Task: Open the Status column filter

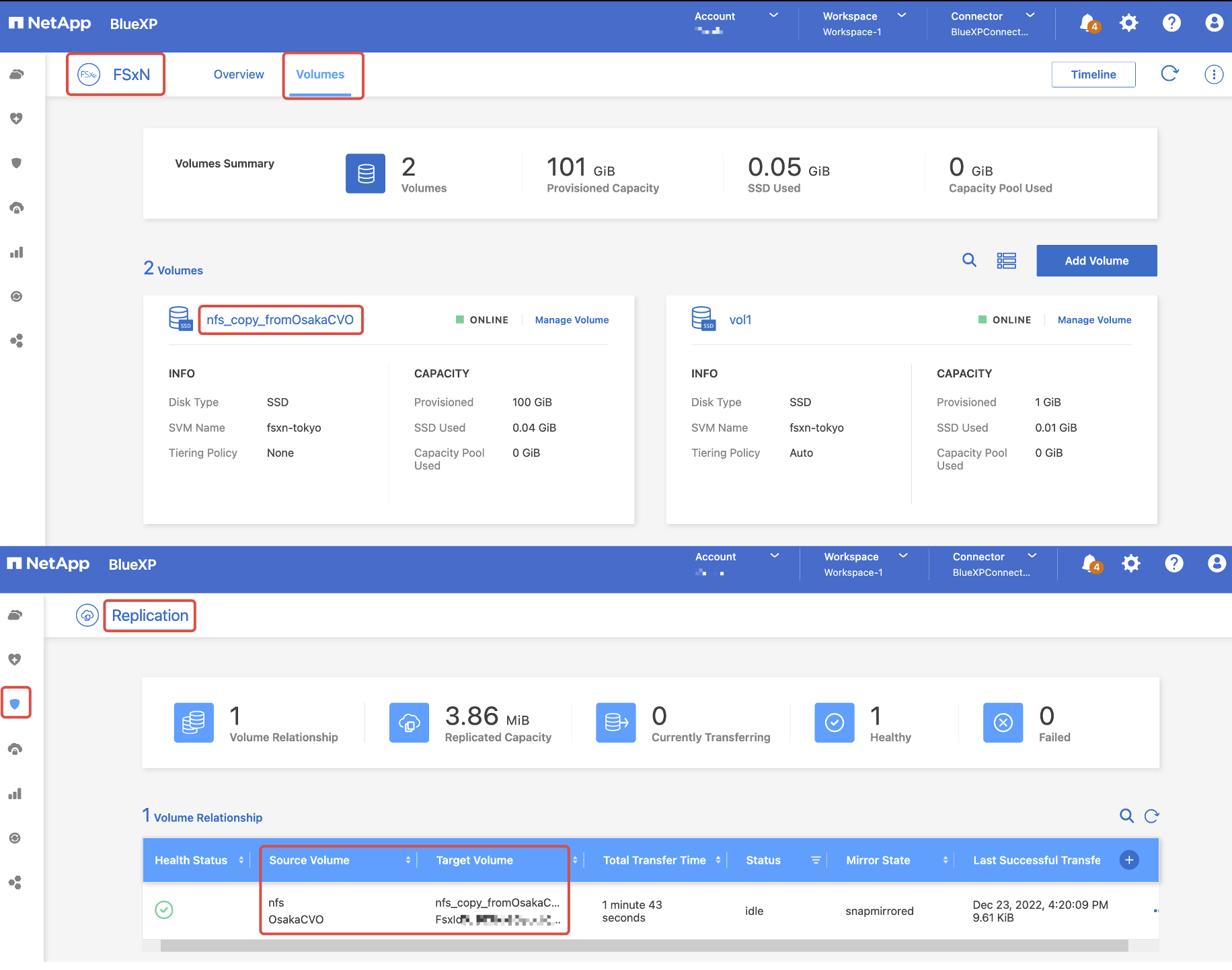Action: point(816,860)
